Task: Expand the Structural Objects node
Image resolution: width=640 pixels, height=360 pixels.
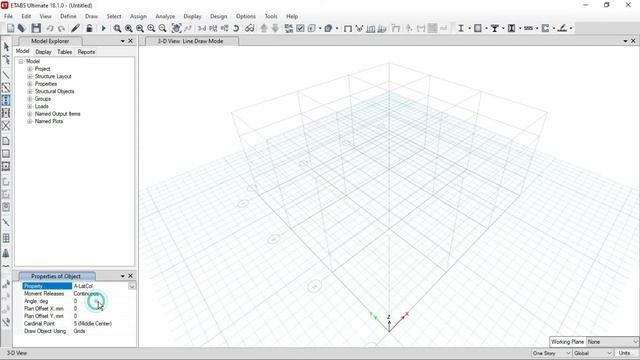Action: point(29,91)
